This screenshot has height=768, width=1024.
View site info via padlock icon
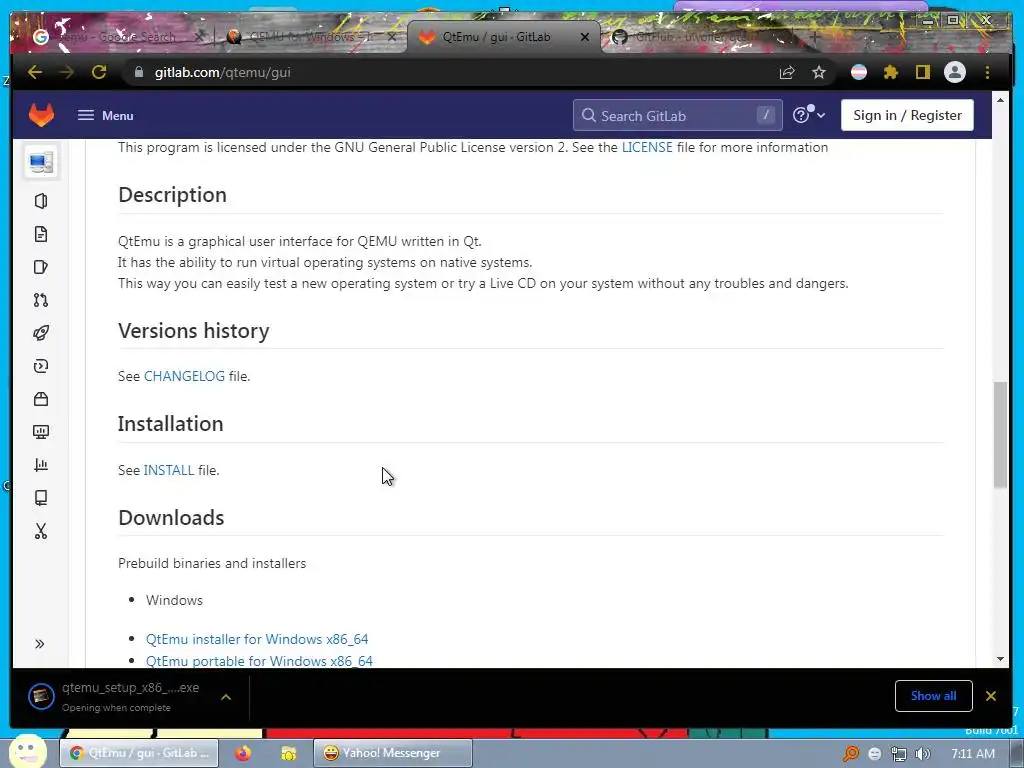(138, 72)
